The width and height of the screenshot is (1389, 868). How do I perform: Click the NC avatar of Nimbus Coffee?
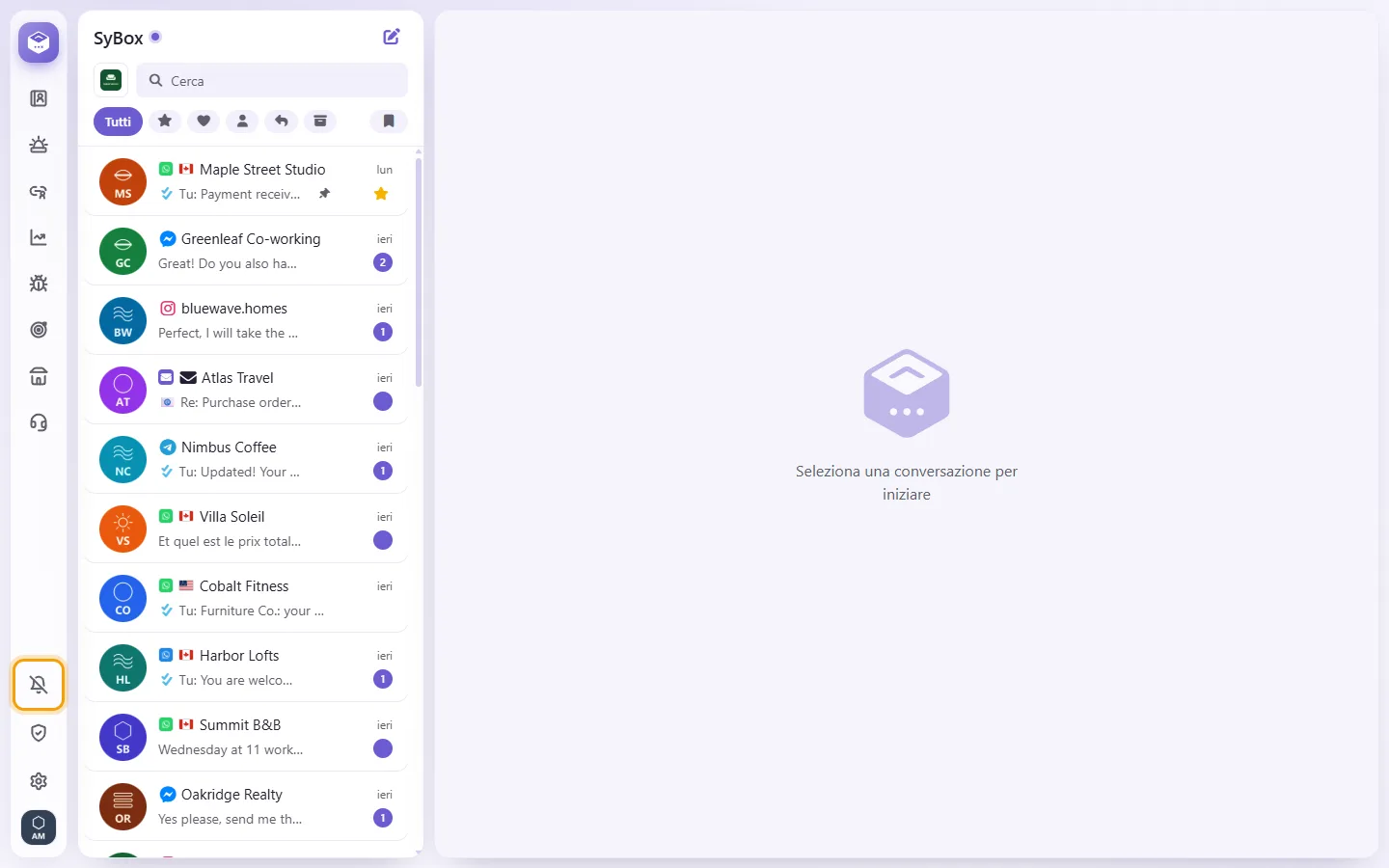123,459
